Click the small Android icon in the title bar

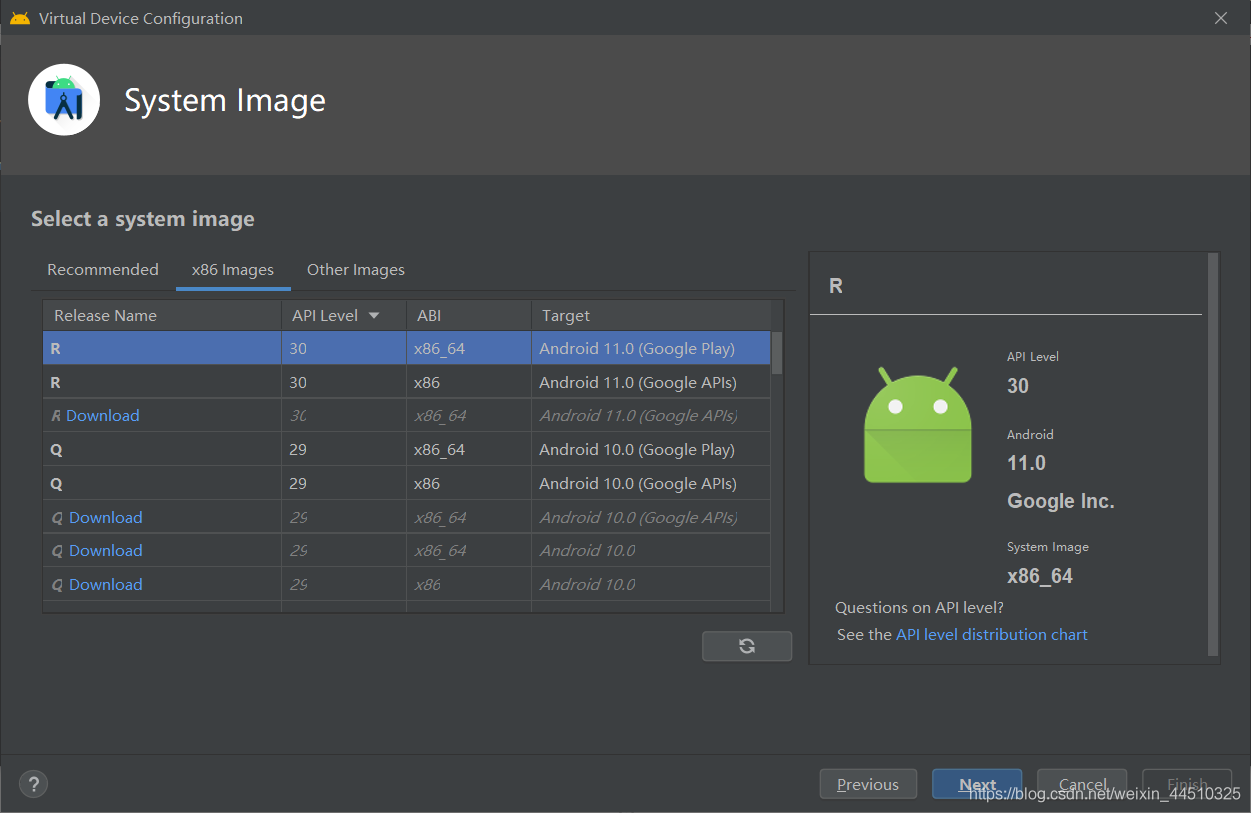tap(20, 18)
